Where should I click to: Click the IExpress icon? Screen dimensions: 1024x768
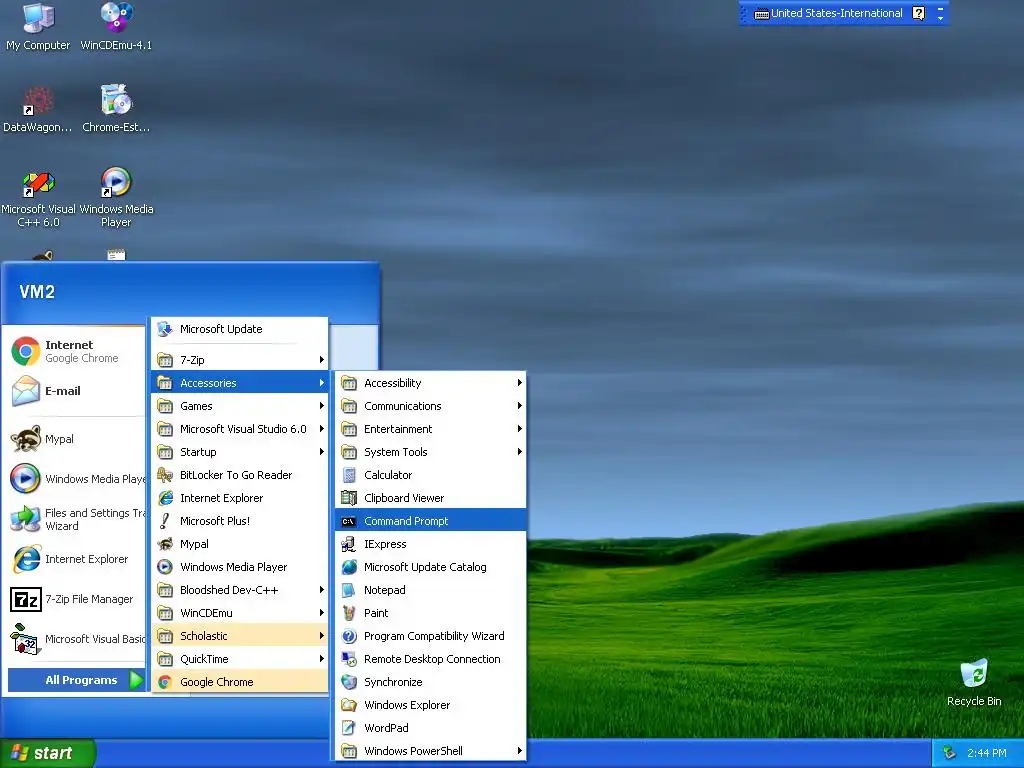(x=349, y=544)
